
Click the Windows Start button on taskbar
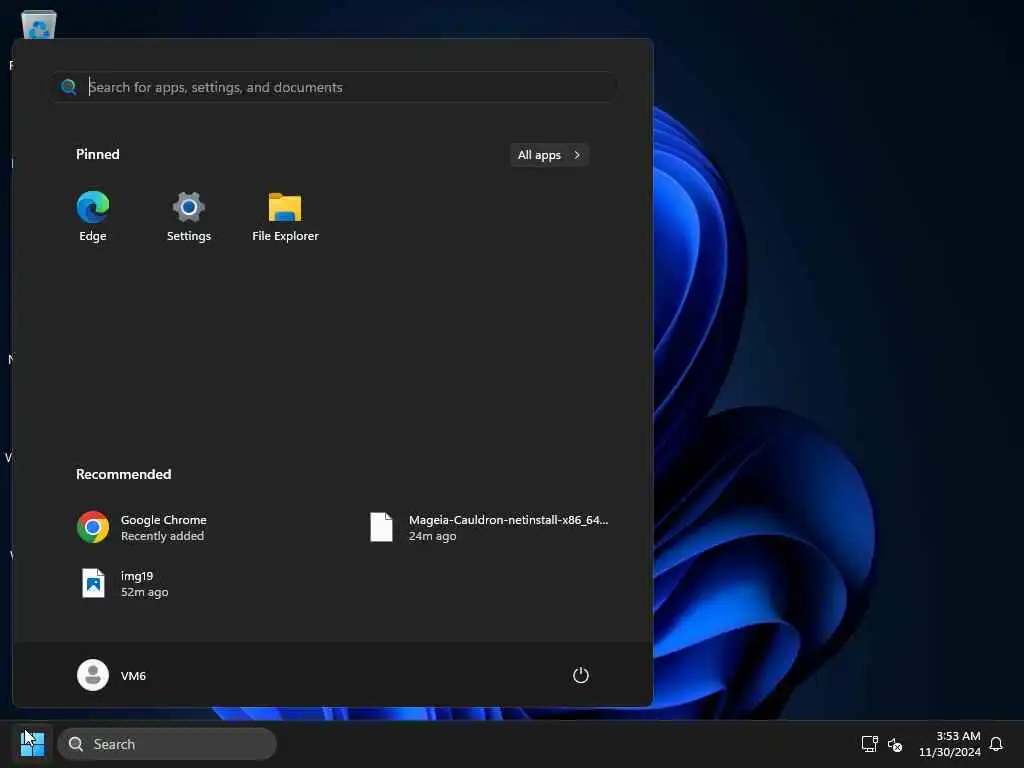[32, 744]
